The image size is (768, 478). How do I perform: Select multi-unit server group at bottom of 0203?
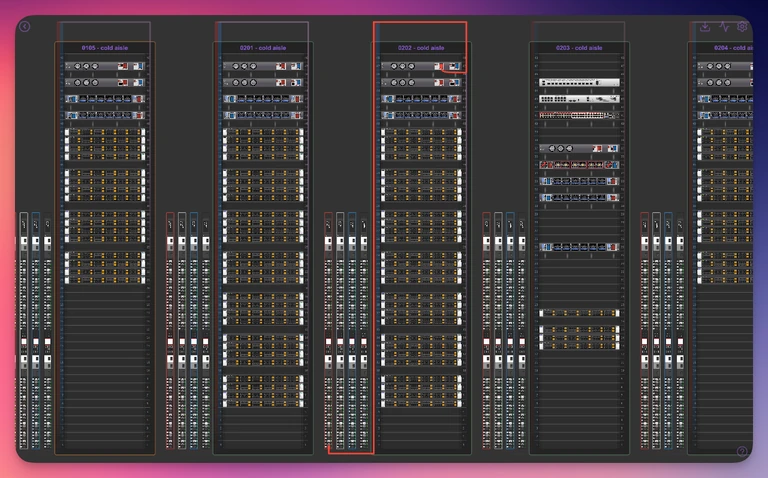click(579, 337)
